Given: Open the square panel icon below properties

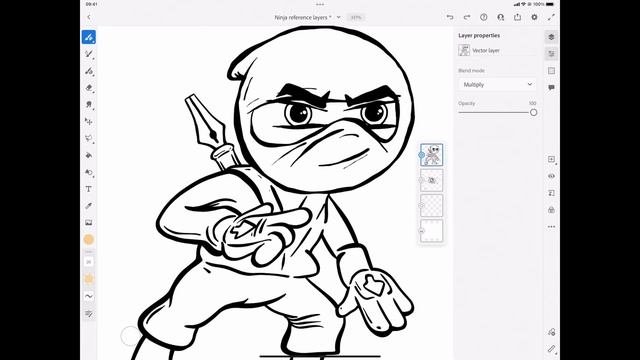Looking at the screenshot, I should (x=551, y=71).
